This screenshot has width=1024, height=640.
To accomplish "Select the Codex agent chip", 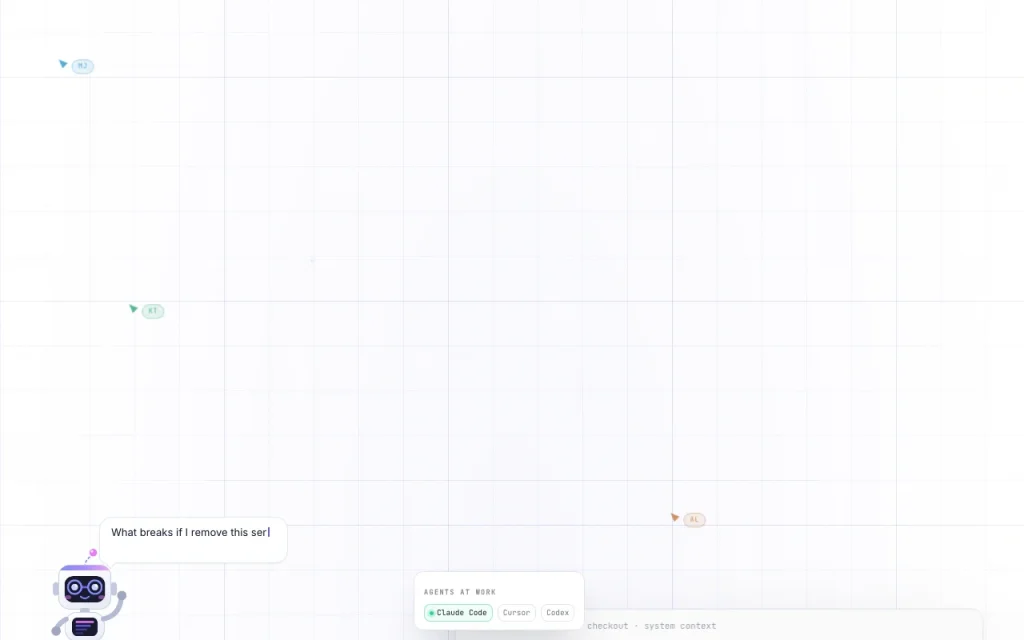I will [557, 613].
